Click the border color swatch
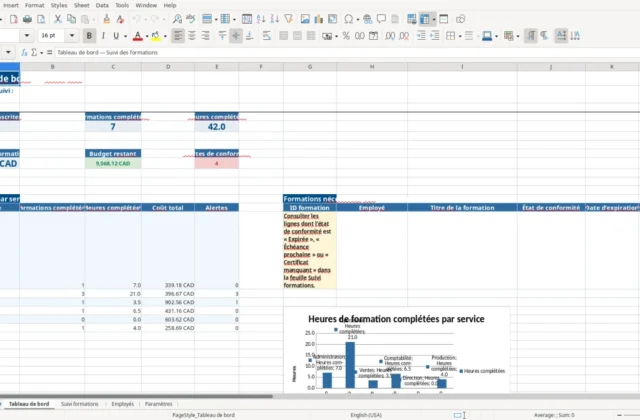Viewport: 640px width, 420px height. (487, 36)
